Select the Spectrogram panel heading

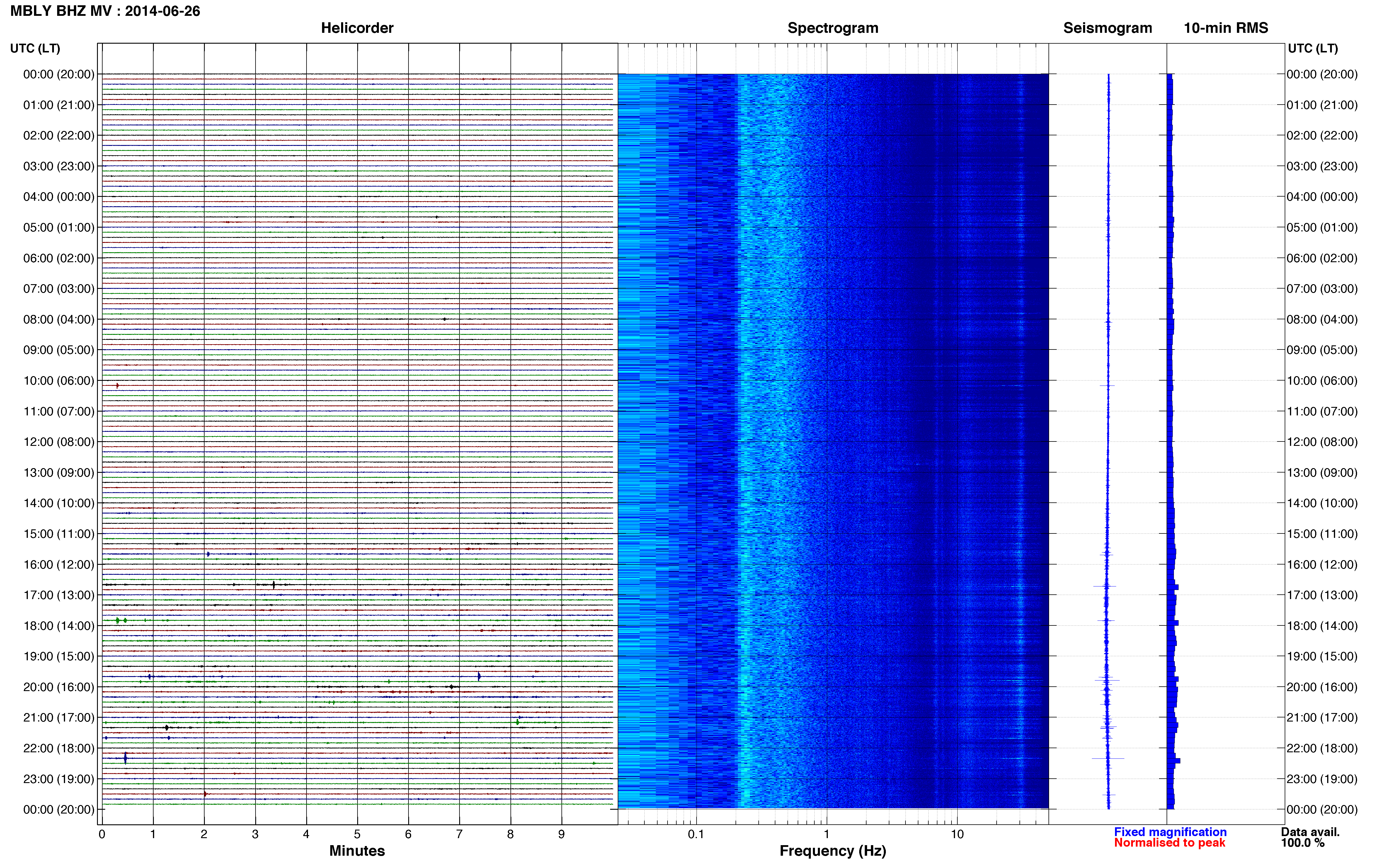(833, 28)
